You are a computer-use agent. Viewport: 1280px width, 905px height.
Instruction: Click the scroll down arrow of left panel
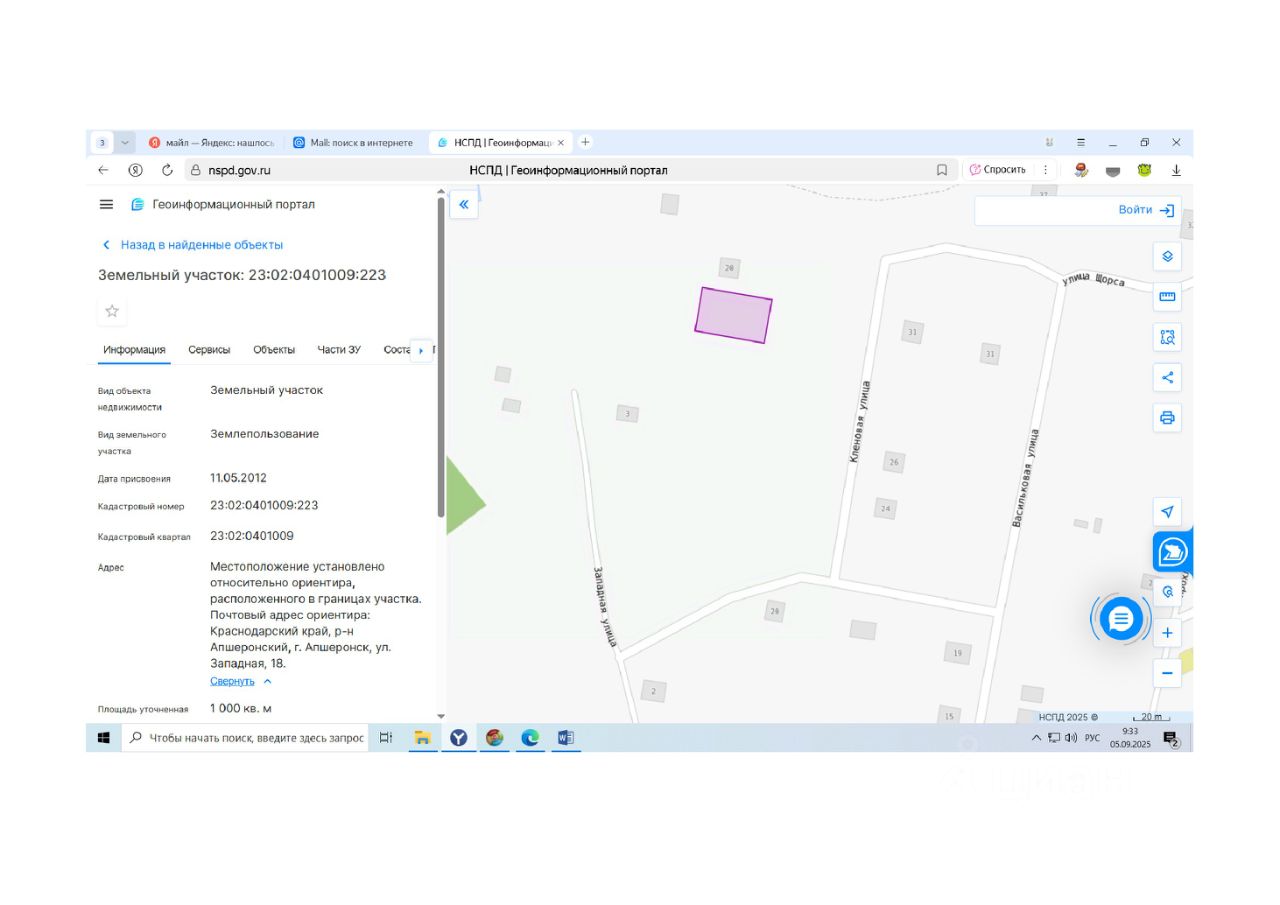(x=441, y=716)
